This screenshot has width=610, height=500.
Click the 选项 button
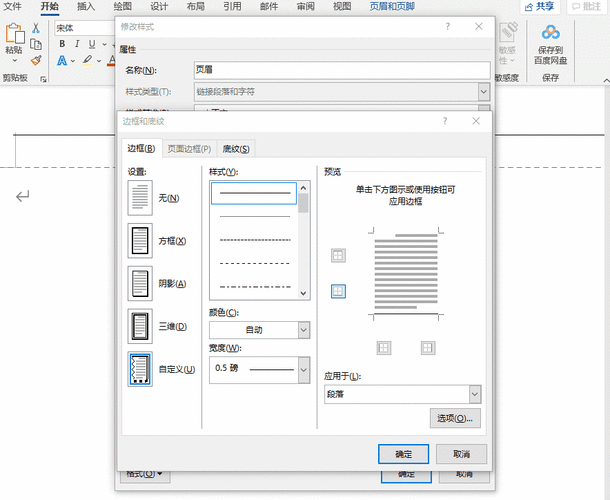(x=455, y=418)
